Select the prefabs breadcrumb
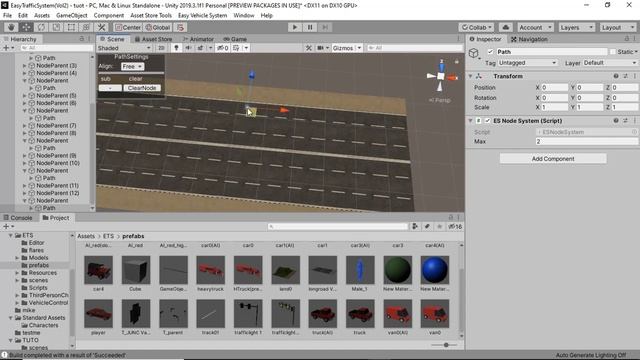The width and height of the screenshot is (640, 360). pos(133,236)
